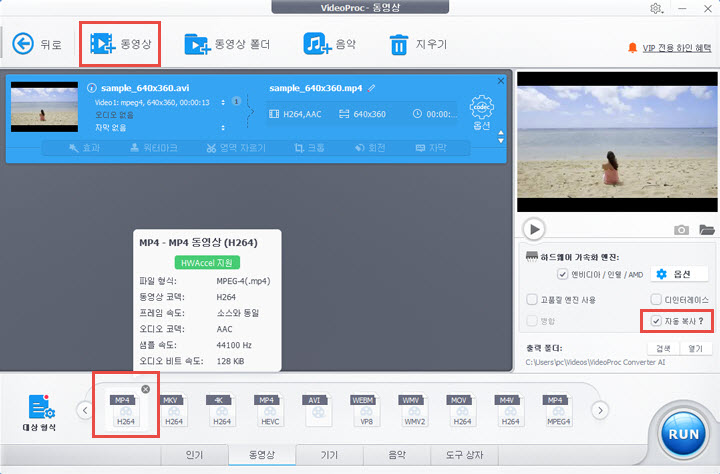The image size is (720, 474).
Task: Move the video item up in list
Action: coord(501,133)
